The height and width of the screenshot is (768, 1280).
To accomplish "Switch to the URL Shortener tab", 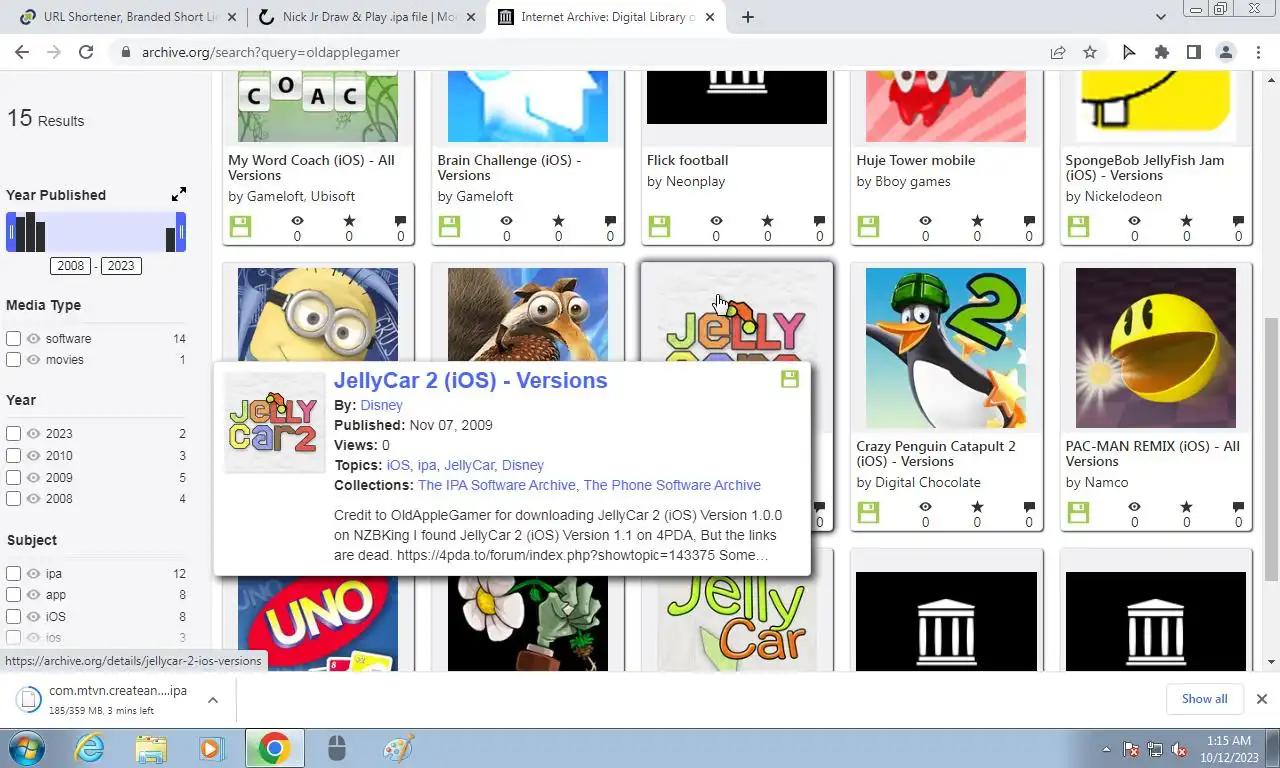I will coord(131,17).
